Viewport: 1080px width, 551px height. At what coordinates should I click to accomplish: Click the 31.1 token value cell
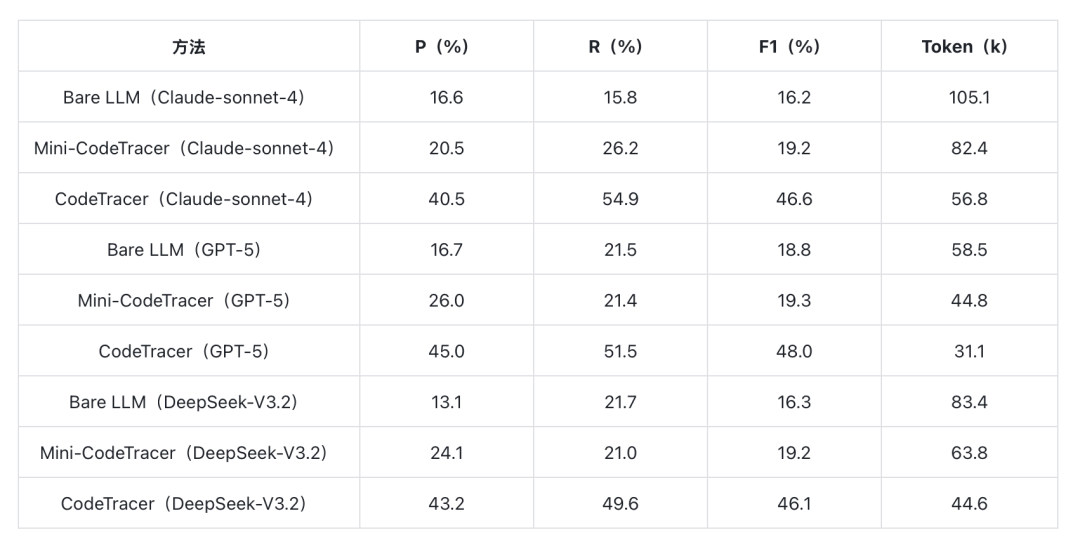tap(968, 352)
